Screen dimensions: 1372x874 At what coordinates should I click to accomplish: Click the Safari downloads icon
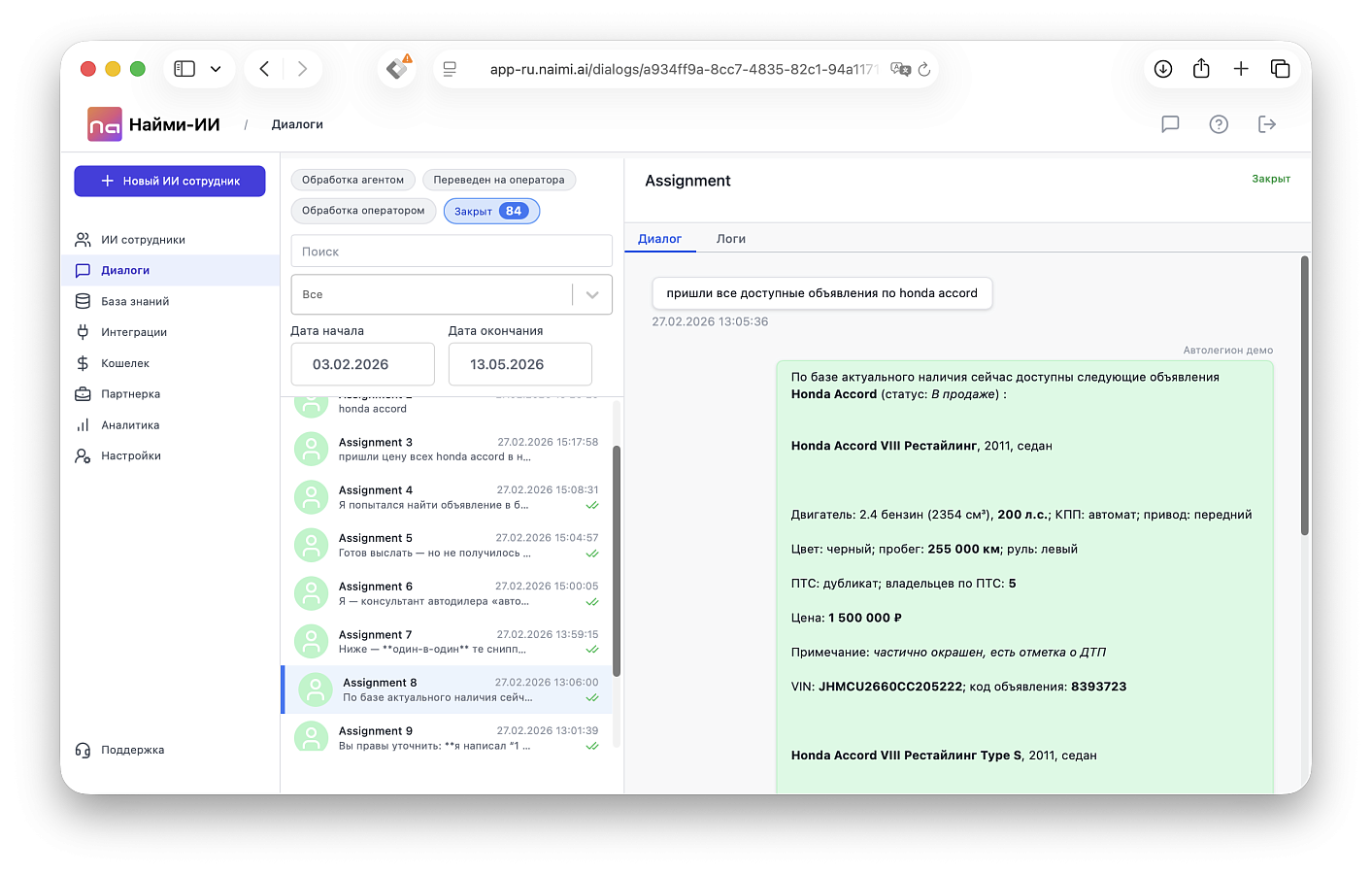pos(1163,69)
